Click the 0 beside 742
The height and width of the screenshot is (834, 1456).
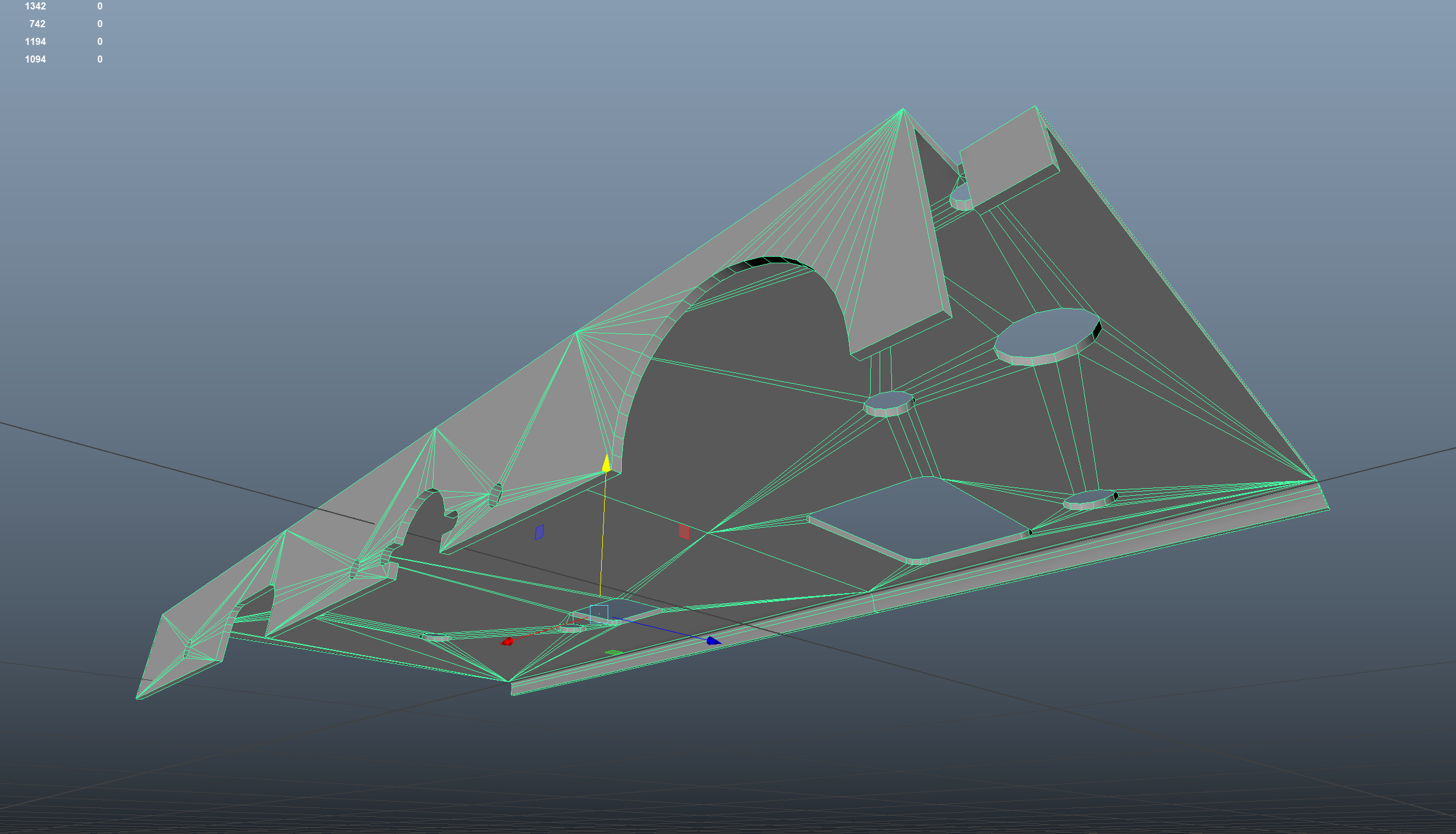(100, 24)
